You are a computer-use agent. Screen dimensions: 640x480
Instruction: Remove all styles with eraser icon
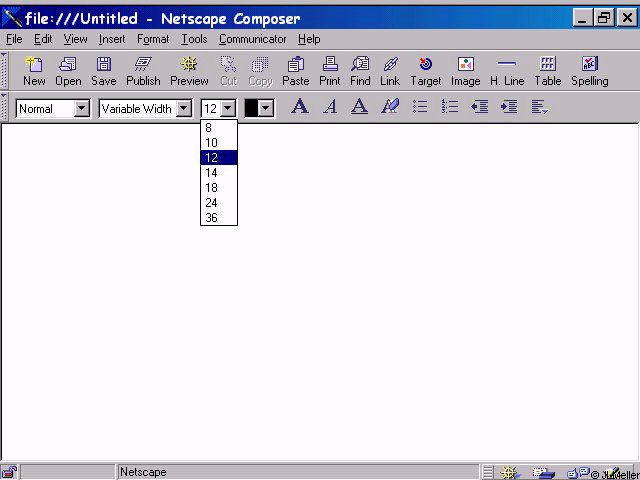390,107
